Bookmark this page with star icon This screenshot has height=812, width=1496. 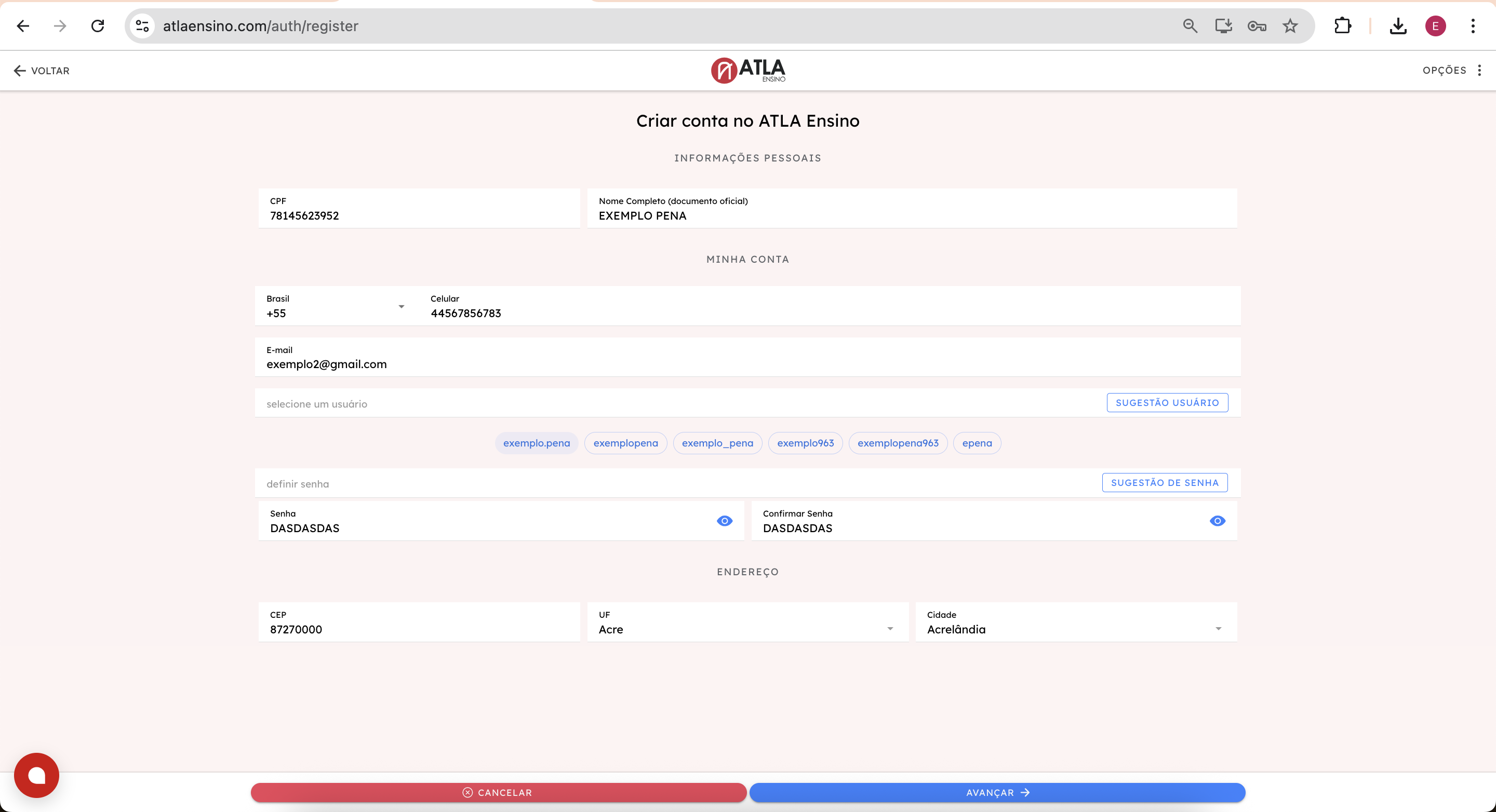[1290, 26]
